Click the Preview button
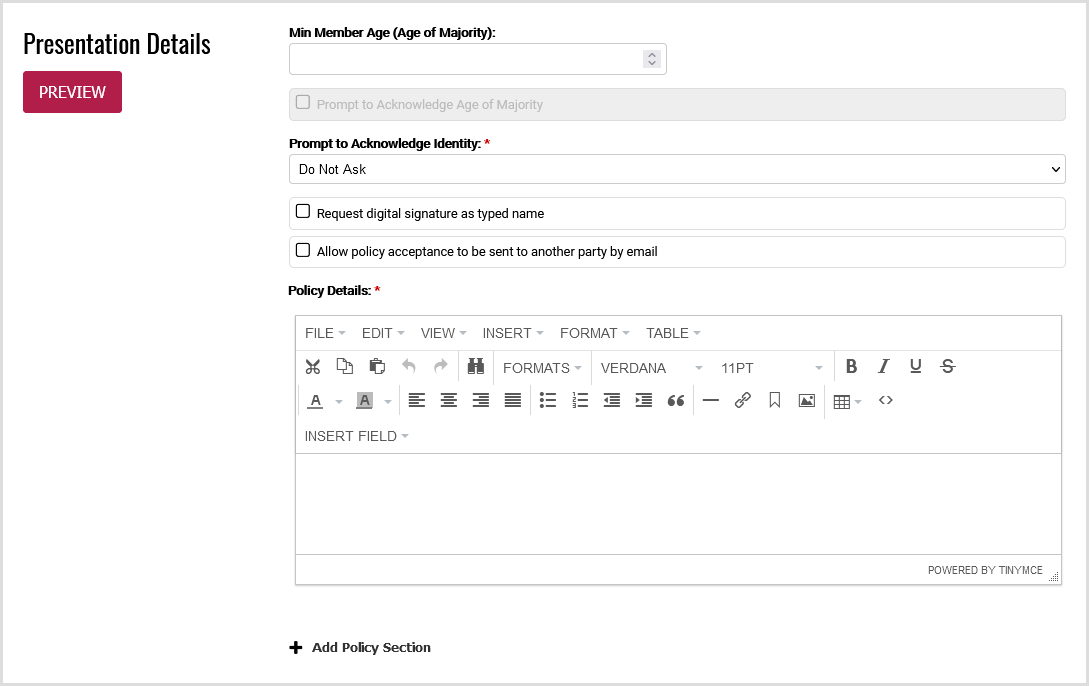The image size is (1089, 686). pyautogui.click(x=72, y=92)
